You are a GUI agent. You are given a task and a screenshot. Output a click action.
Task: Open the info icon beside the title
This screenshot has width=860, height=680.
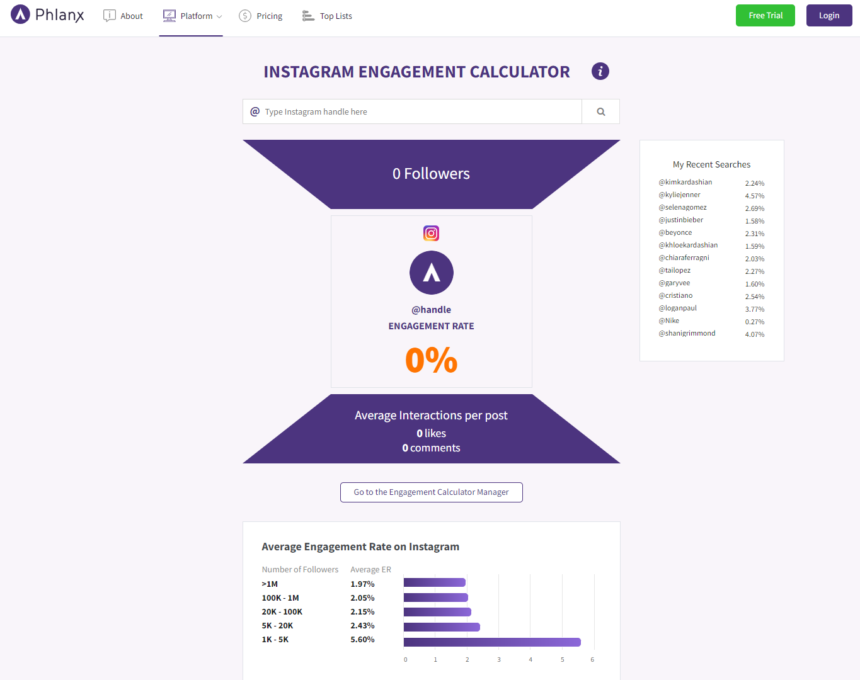[600, 71]
